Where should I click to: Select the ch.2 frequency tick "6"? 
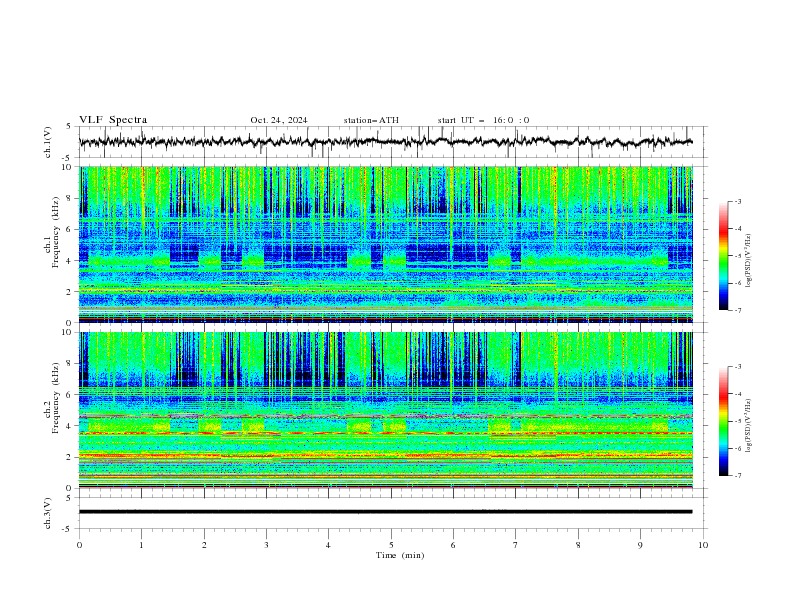tap(70, 395)
